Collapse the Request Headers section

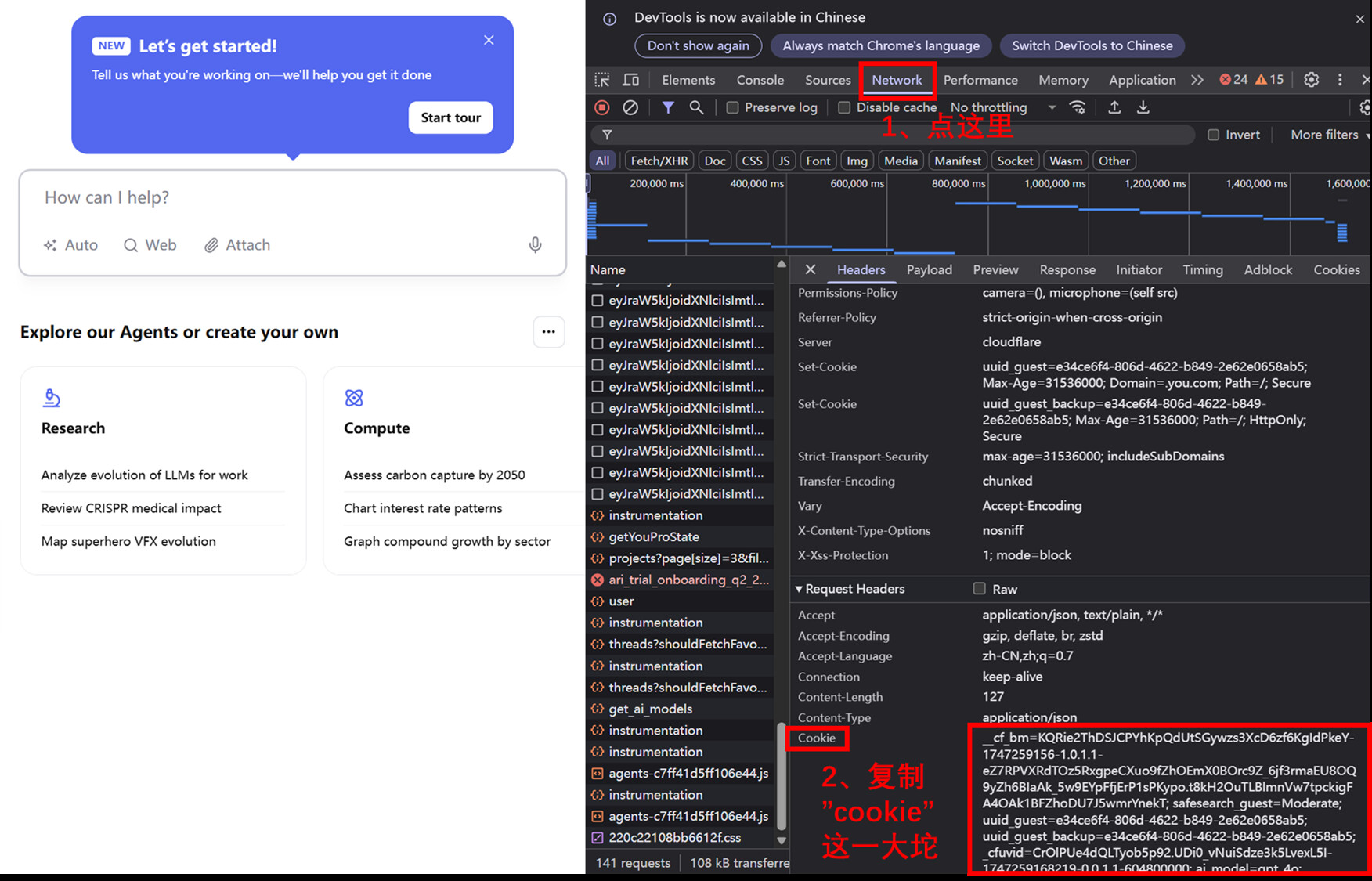[x=800, y=589]
